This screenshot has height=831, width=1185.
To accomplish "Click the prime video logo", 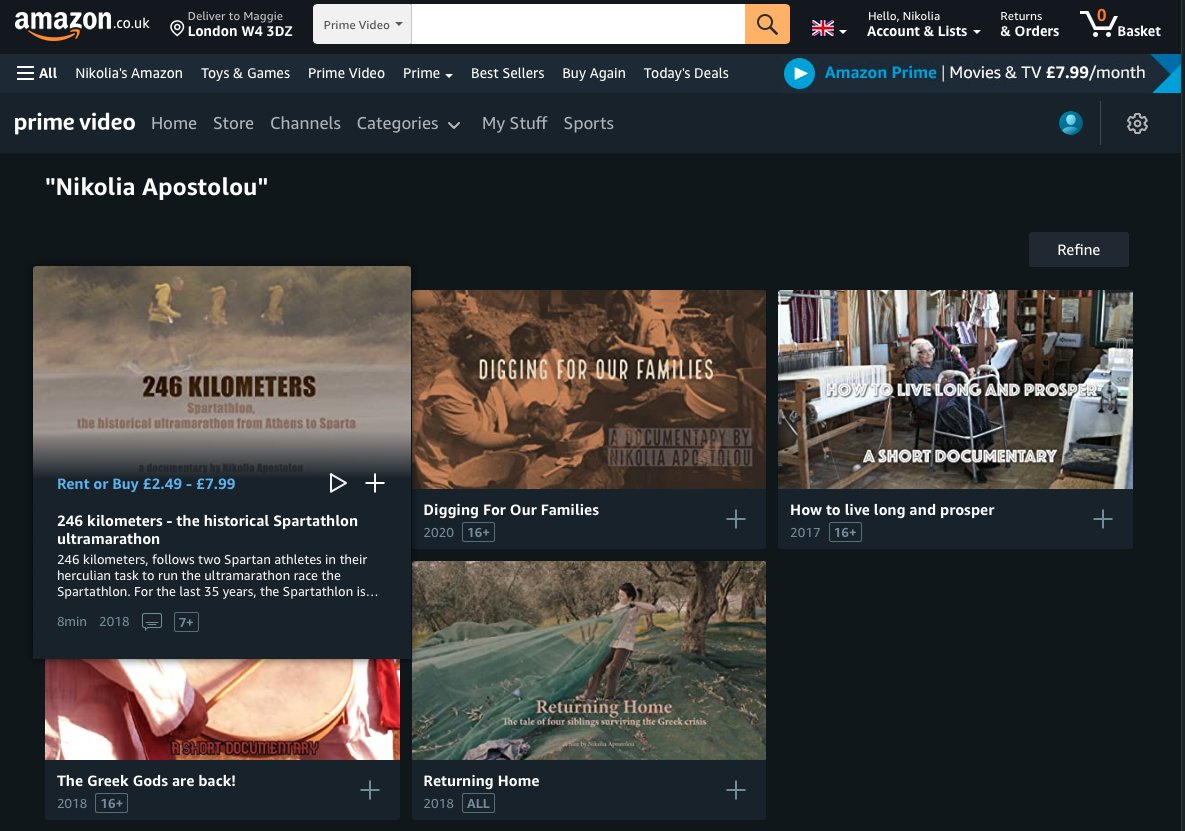I will coord(74,122).
